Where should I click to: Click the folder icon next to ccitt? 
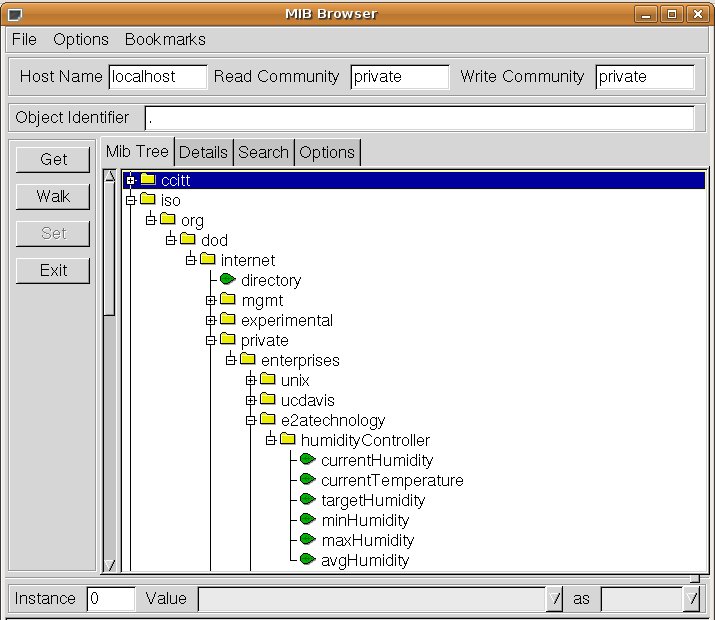[x=148, y=180]
